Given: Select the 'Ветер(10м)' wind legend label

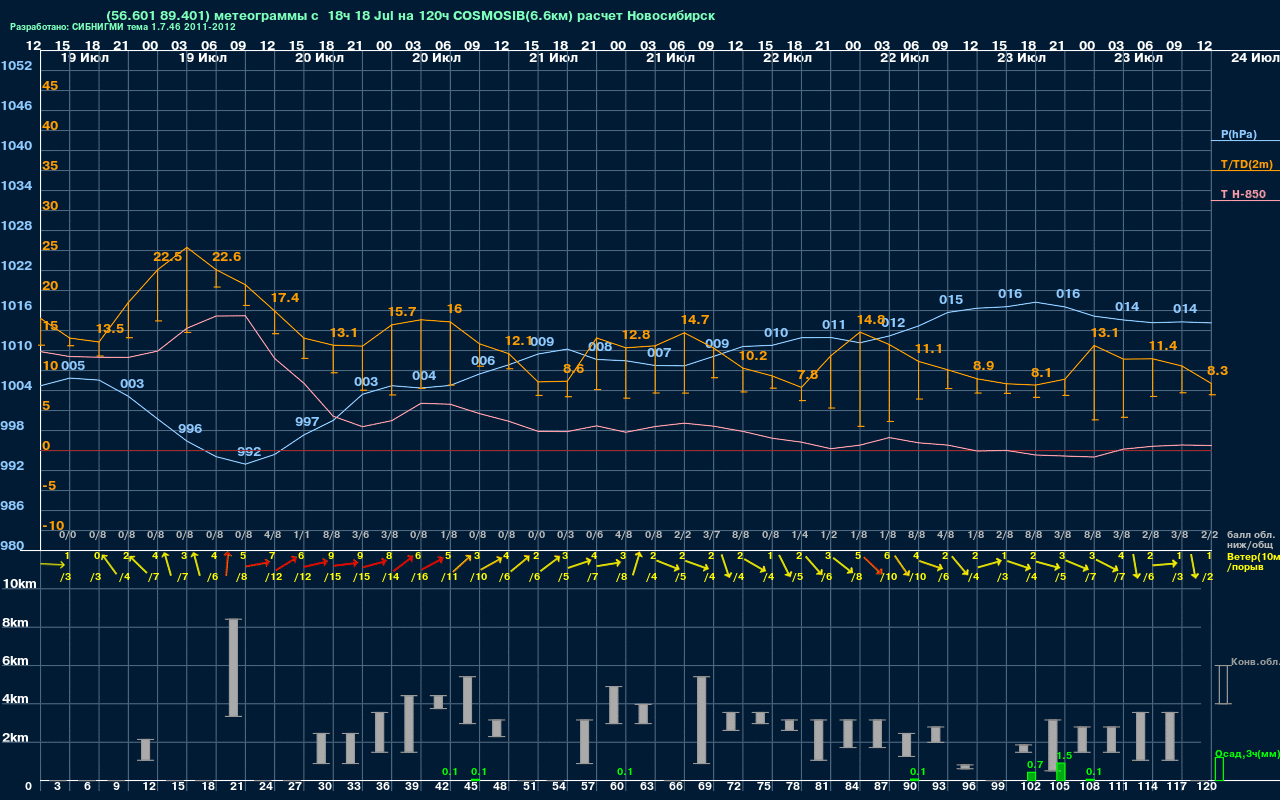Looking at the screenshot, I should point(1253,556).
